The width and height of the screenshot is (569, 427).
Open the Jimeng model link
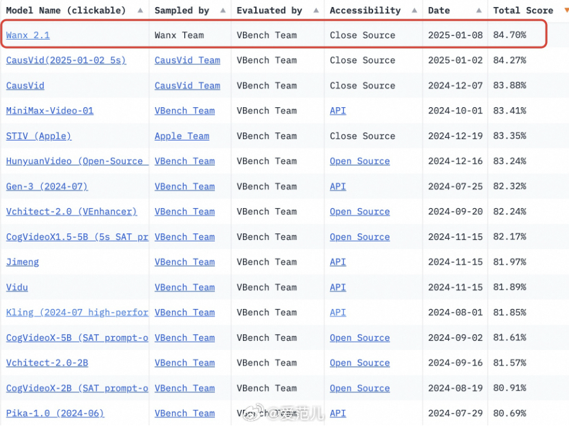click(x=22, y=262)
